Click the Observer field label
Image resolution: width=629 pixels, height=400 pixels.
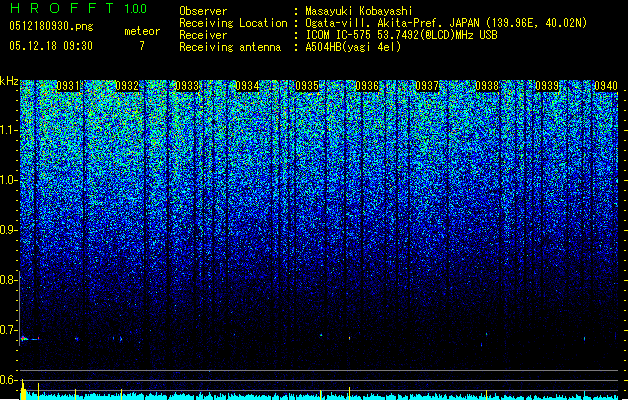pyautogui.click(x=203, y=11)
